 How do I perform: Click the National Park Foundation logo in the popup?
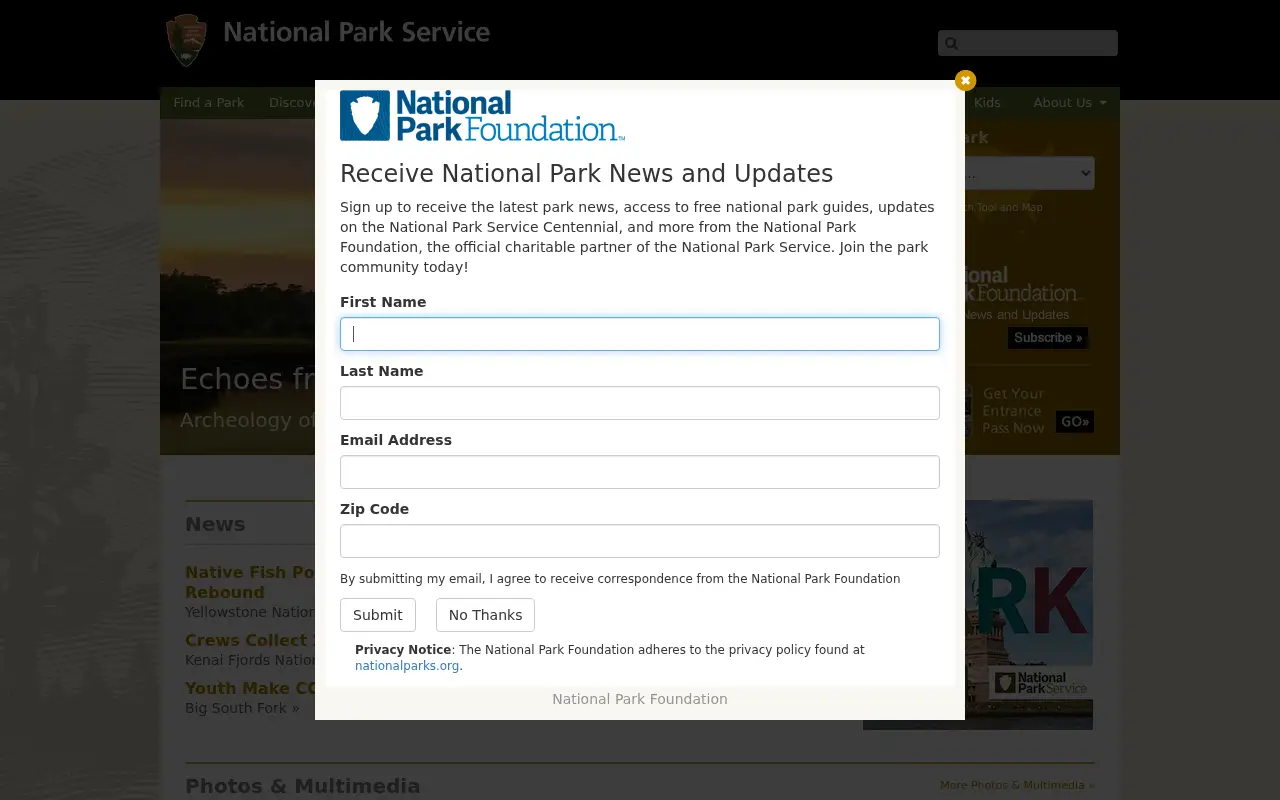point(482,116)
